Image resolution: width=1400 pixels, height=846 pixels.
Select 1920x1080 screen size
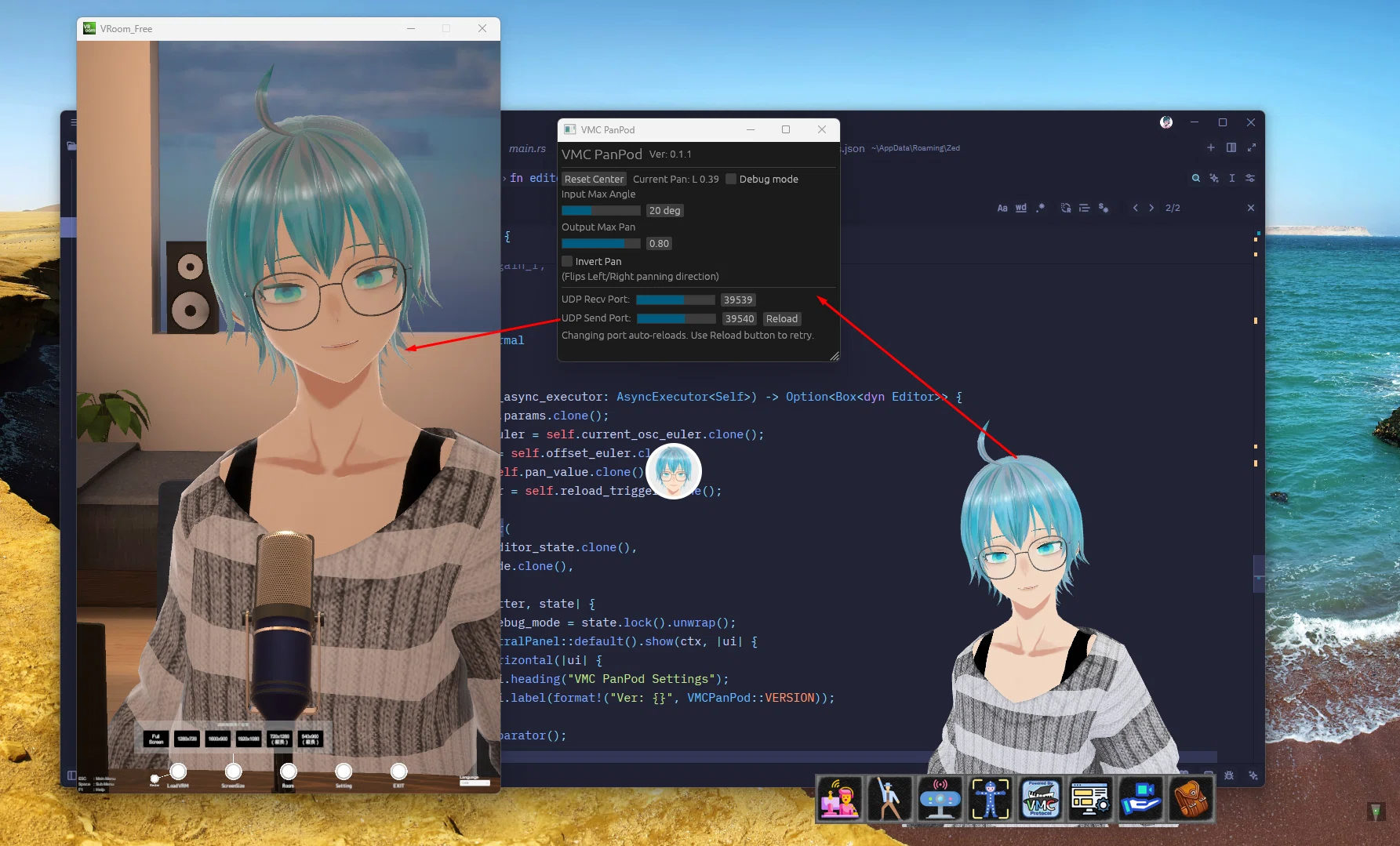click(249, 739)
